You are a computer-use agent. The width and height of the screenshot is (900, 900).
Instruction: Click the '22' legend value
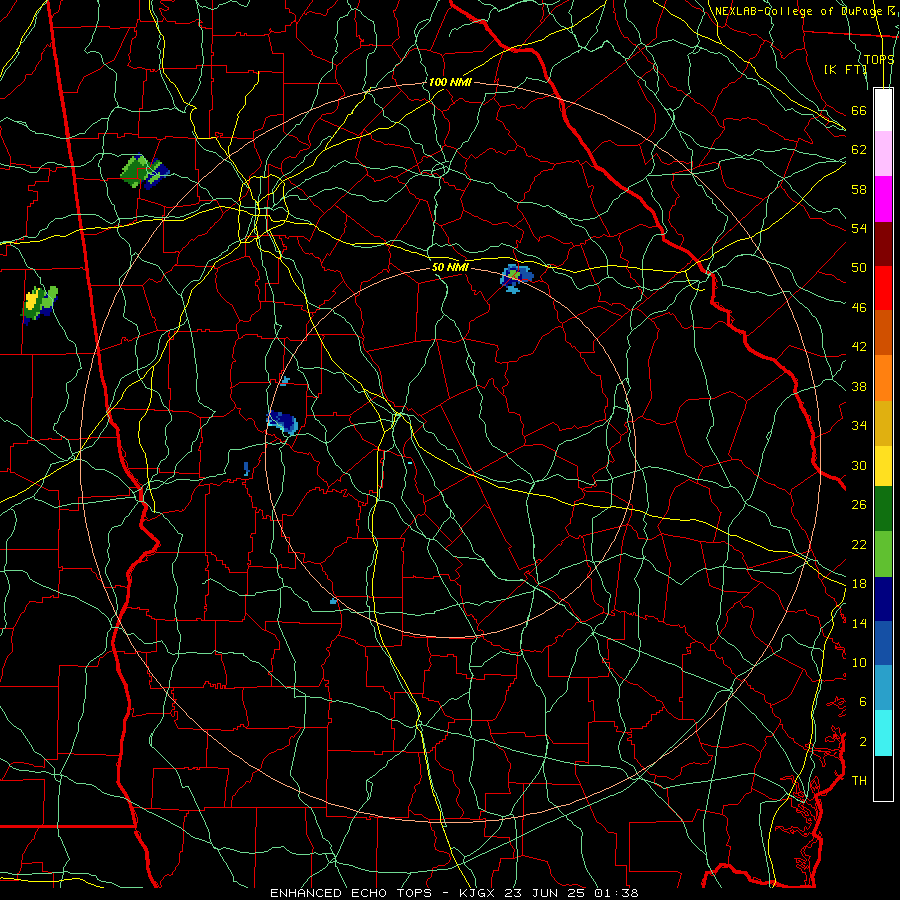click(x=859, y=544)
